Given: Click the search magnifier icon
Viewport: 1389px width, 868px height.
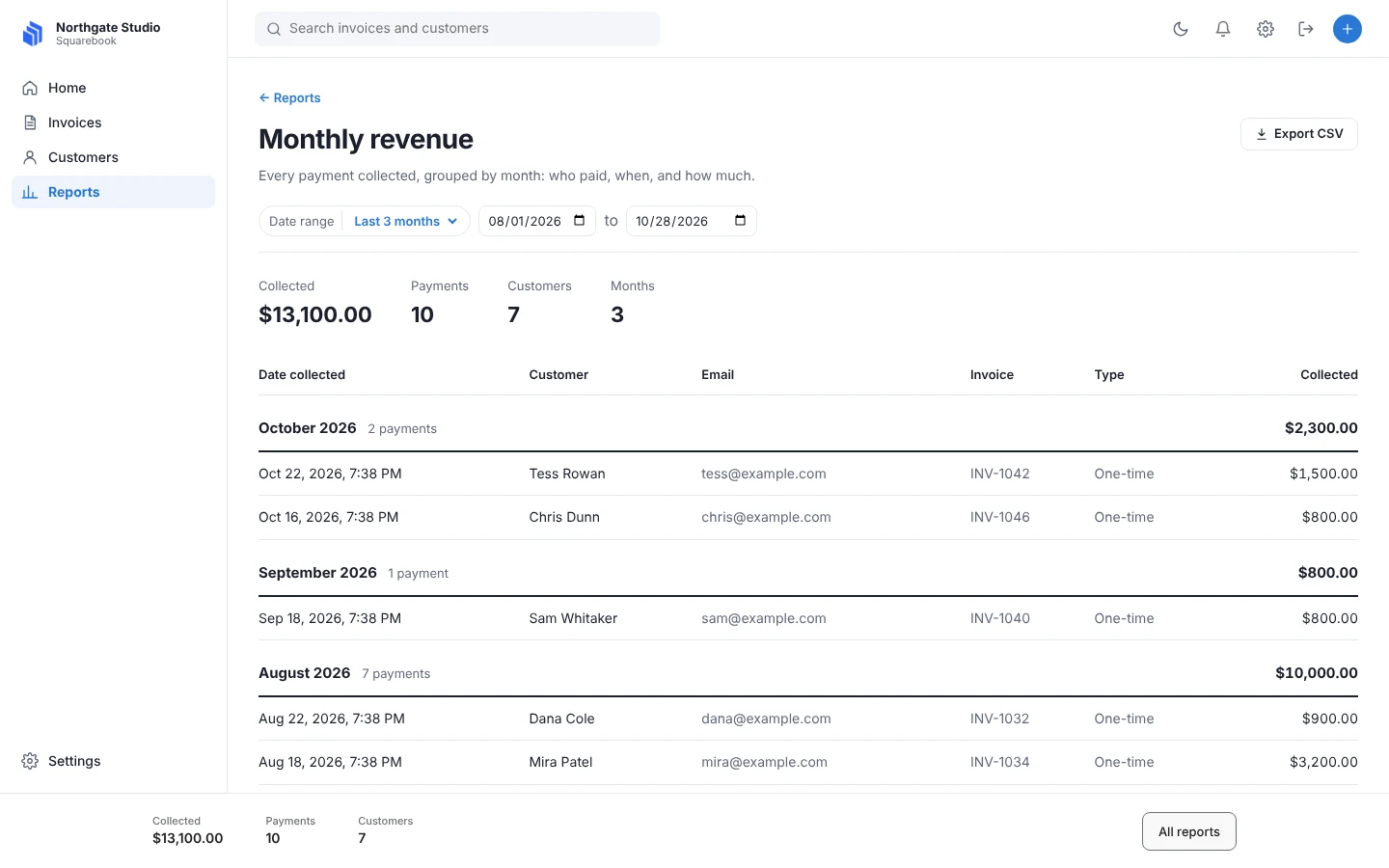Looking at the screenshot, I should [x=274, y=29].
